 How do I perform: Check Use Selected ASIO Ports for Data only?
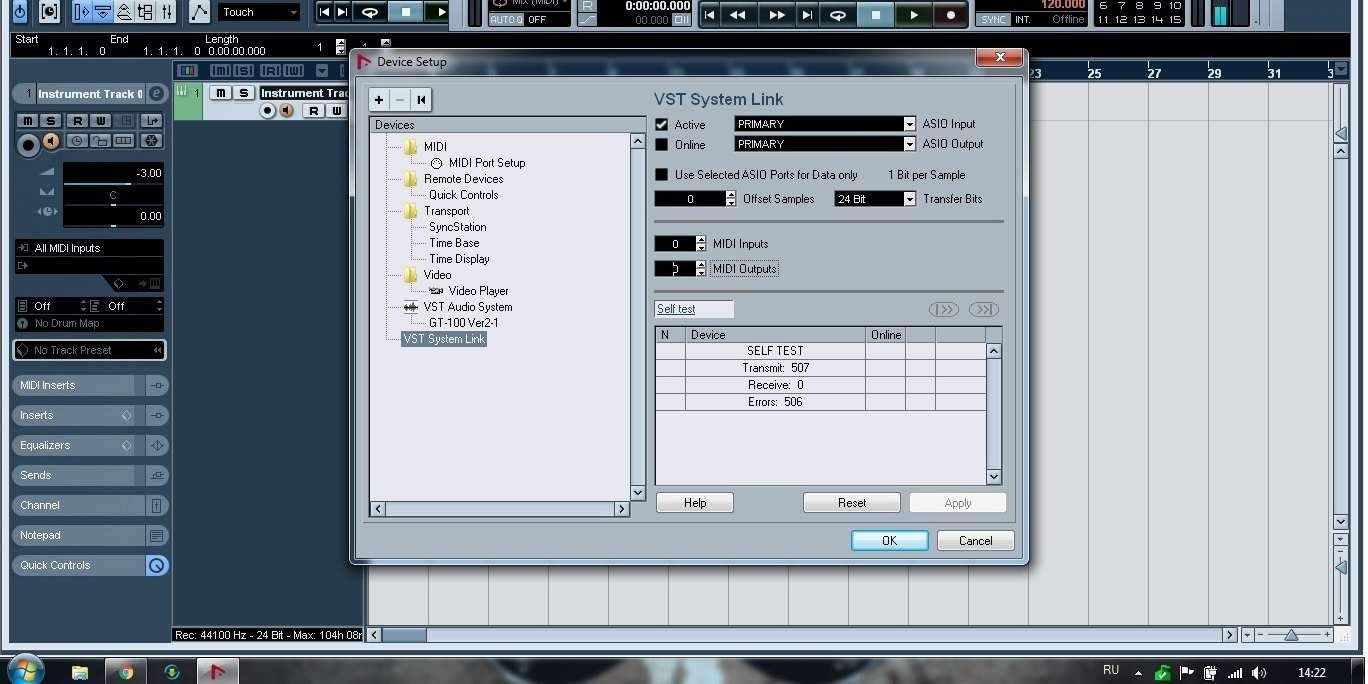[661, 175]
